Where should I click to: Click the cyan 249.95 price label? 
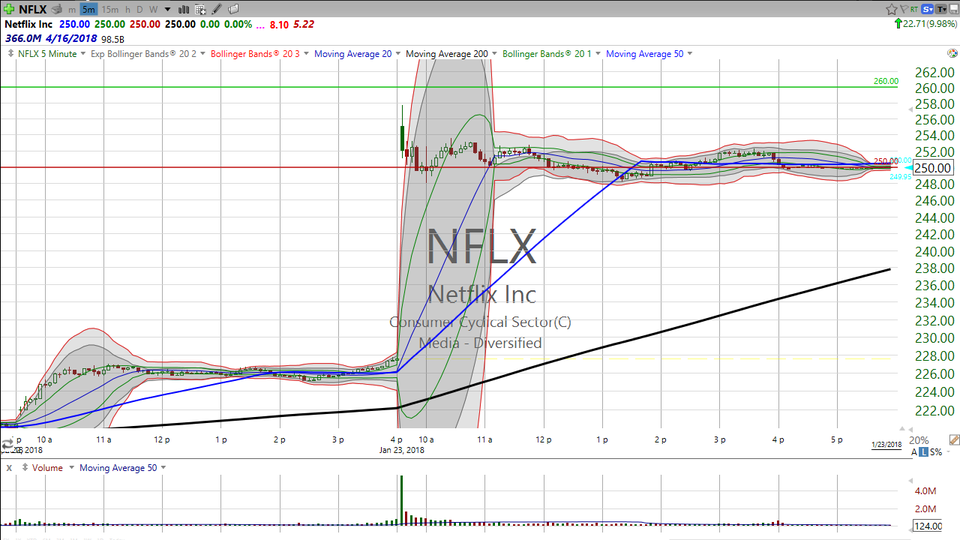click(x=900, y=177)
